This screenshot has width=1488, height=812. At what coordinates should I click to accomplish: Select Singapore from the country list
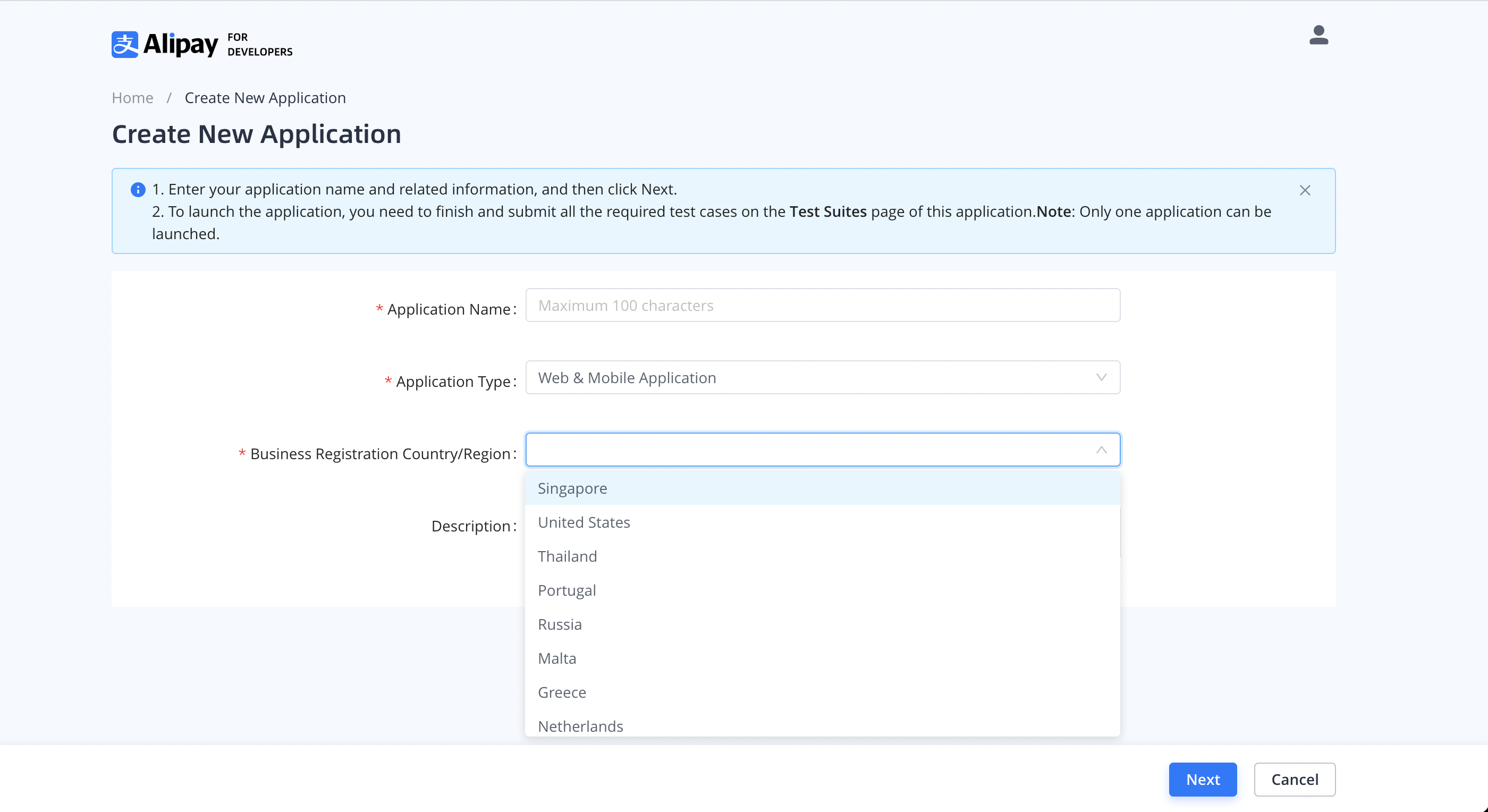pos(572,488)
